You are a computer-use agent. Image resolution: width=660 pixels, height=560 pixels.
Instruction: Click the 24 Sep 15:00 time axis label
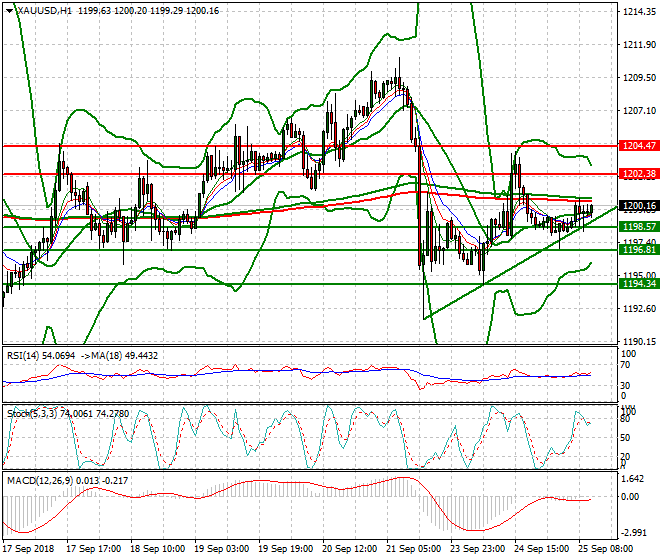point(542,549)
